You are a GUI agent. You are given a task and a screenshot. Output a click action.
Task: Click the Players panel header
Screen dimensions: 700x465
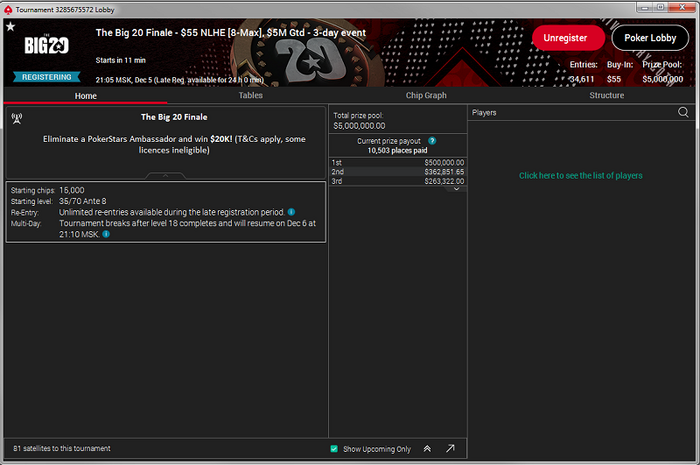[484, 112]
